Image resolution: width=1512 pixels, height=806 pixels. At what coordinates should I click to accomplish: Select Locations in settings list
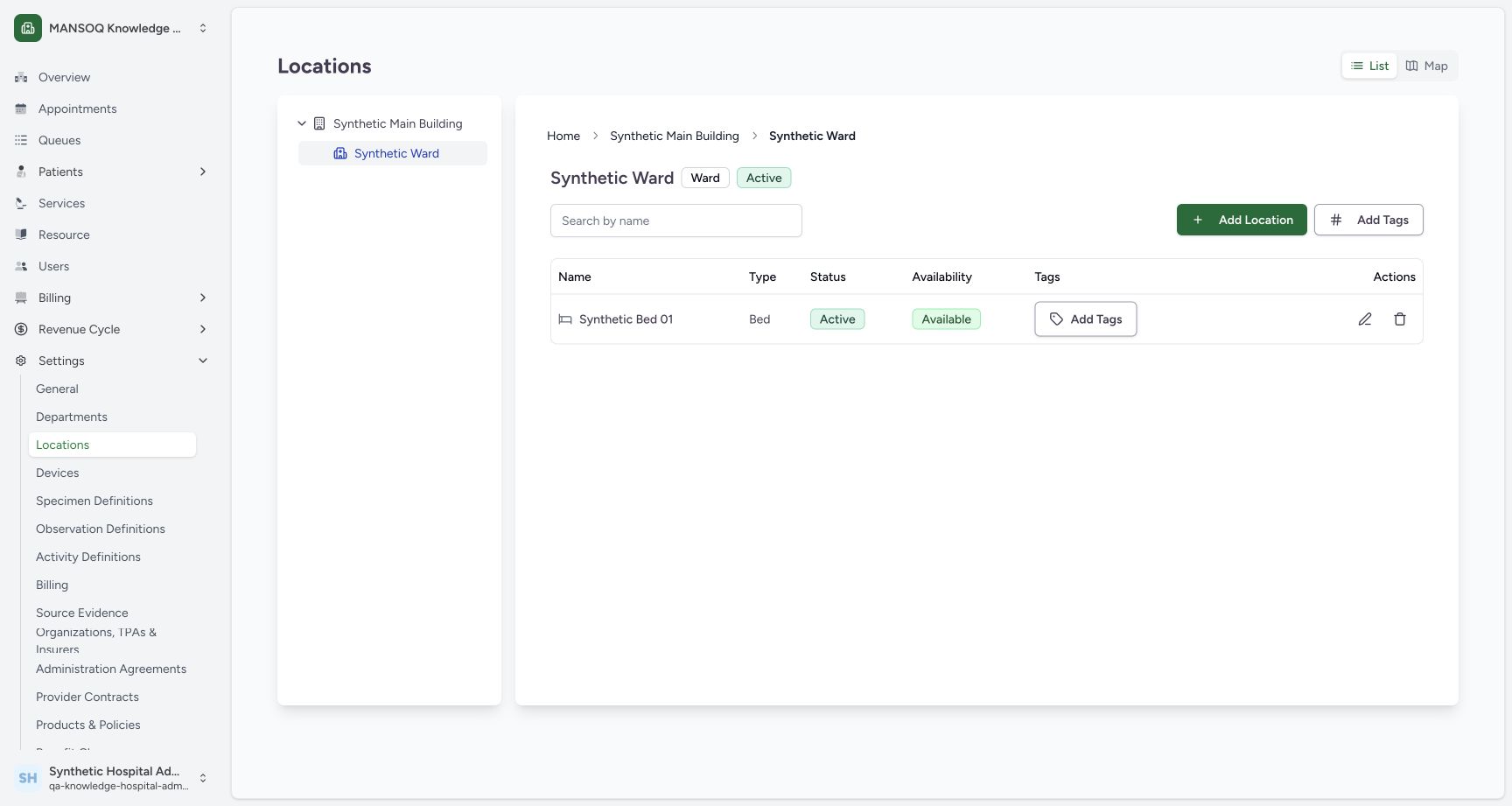point(112,445)
